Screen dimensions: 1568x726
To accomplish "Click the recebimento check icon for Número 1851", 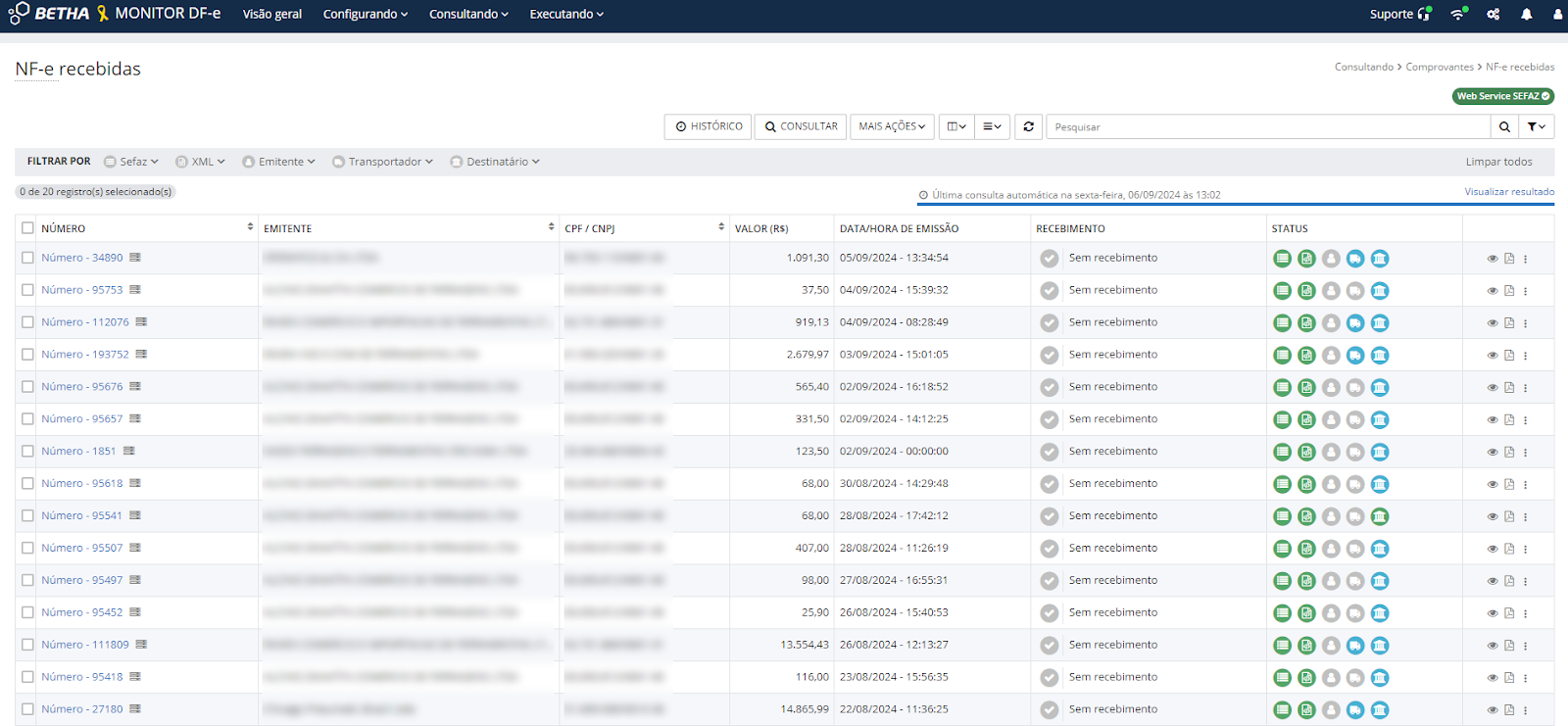I will (x=1050, y=452).
